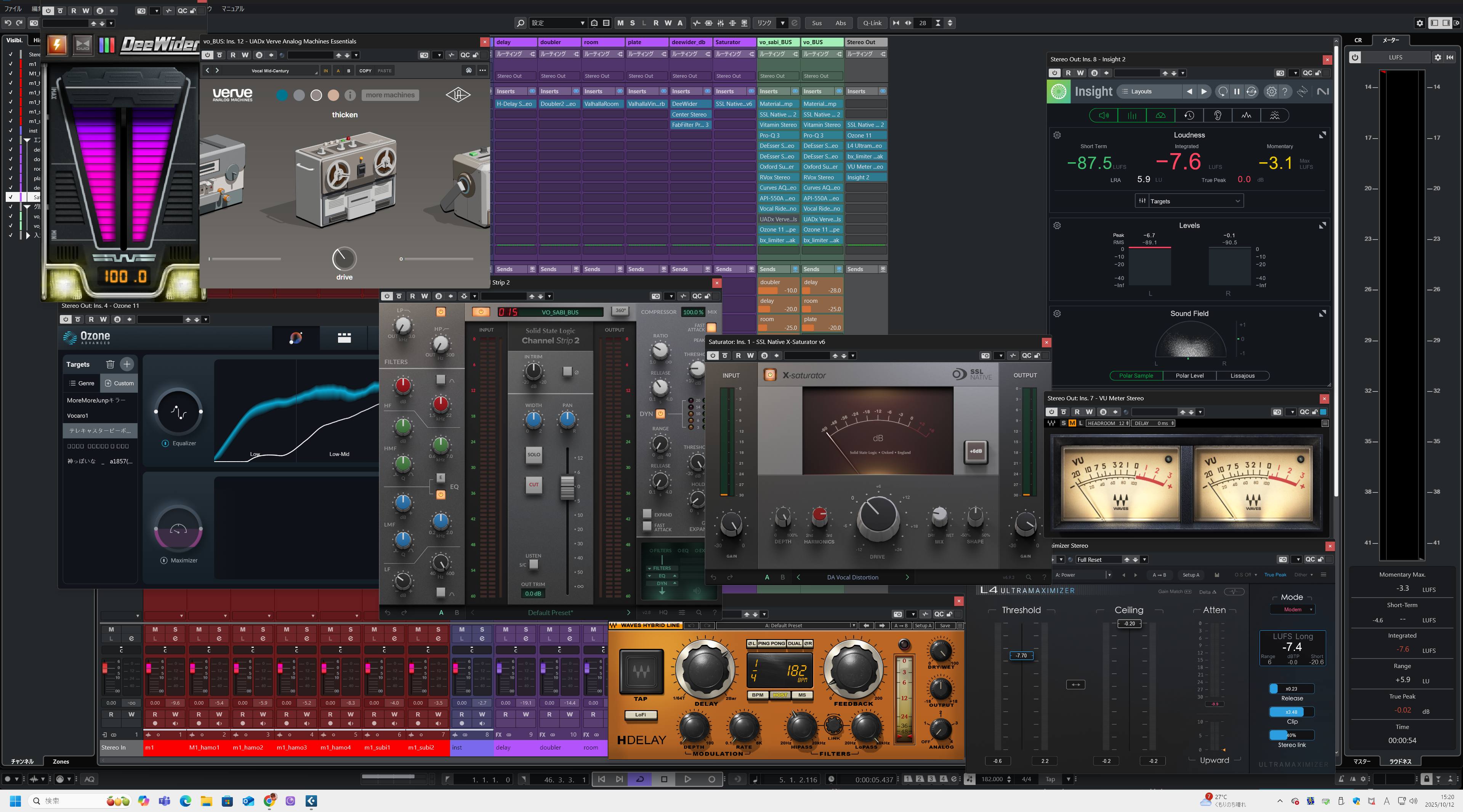This screenshot has width=1463, height=812.
Task: Click the more machines button
Action: click(390, 95)
